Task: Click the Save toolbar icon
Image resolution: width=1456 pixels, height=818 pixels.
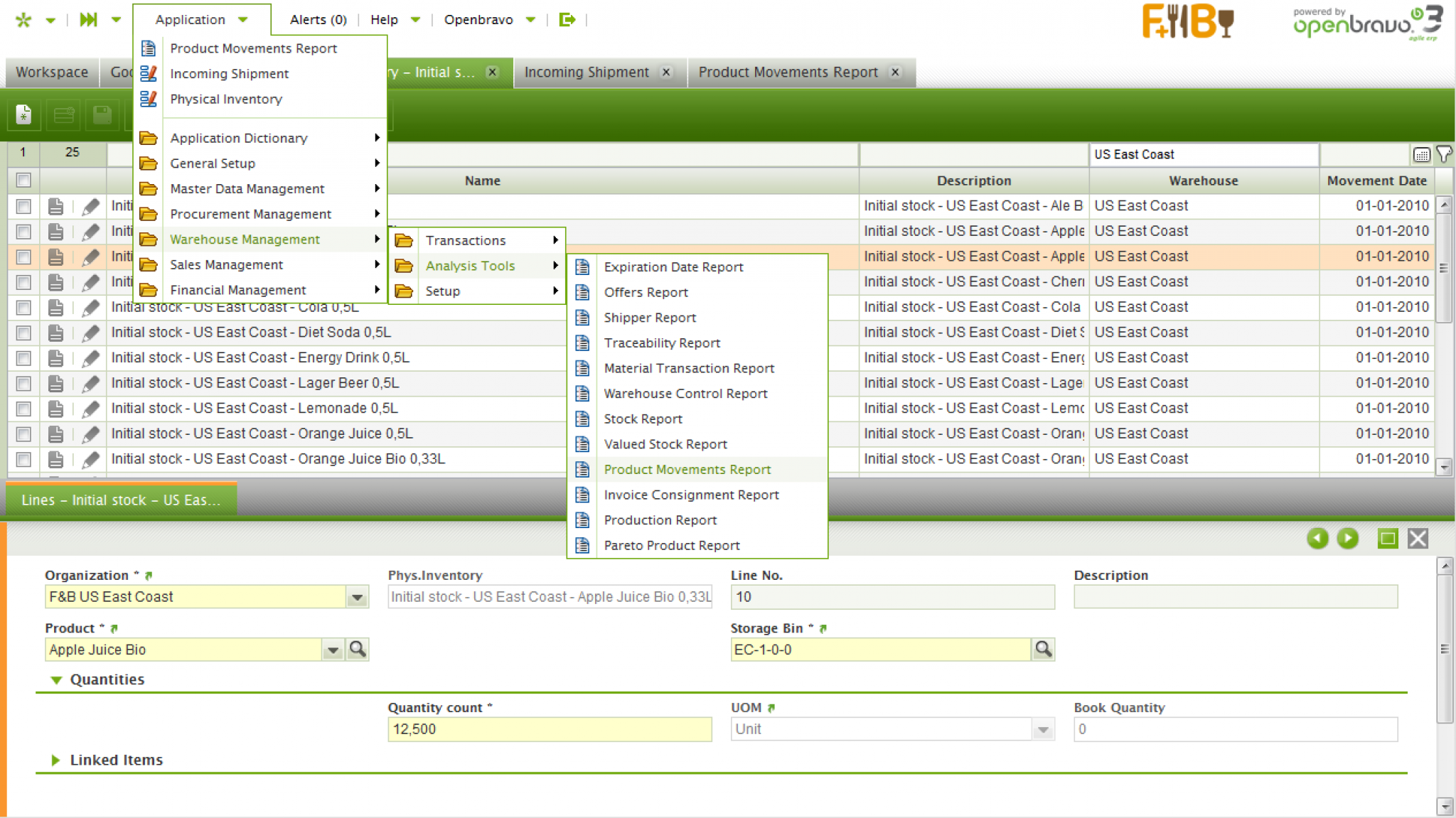Action: 101,114
